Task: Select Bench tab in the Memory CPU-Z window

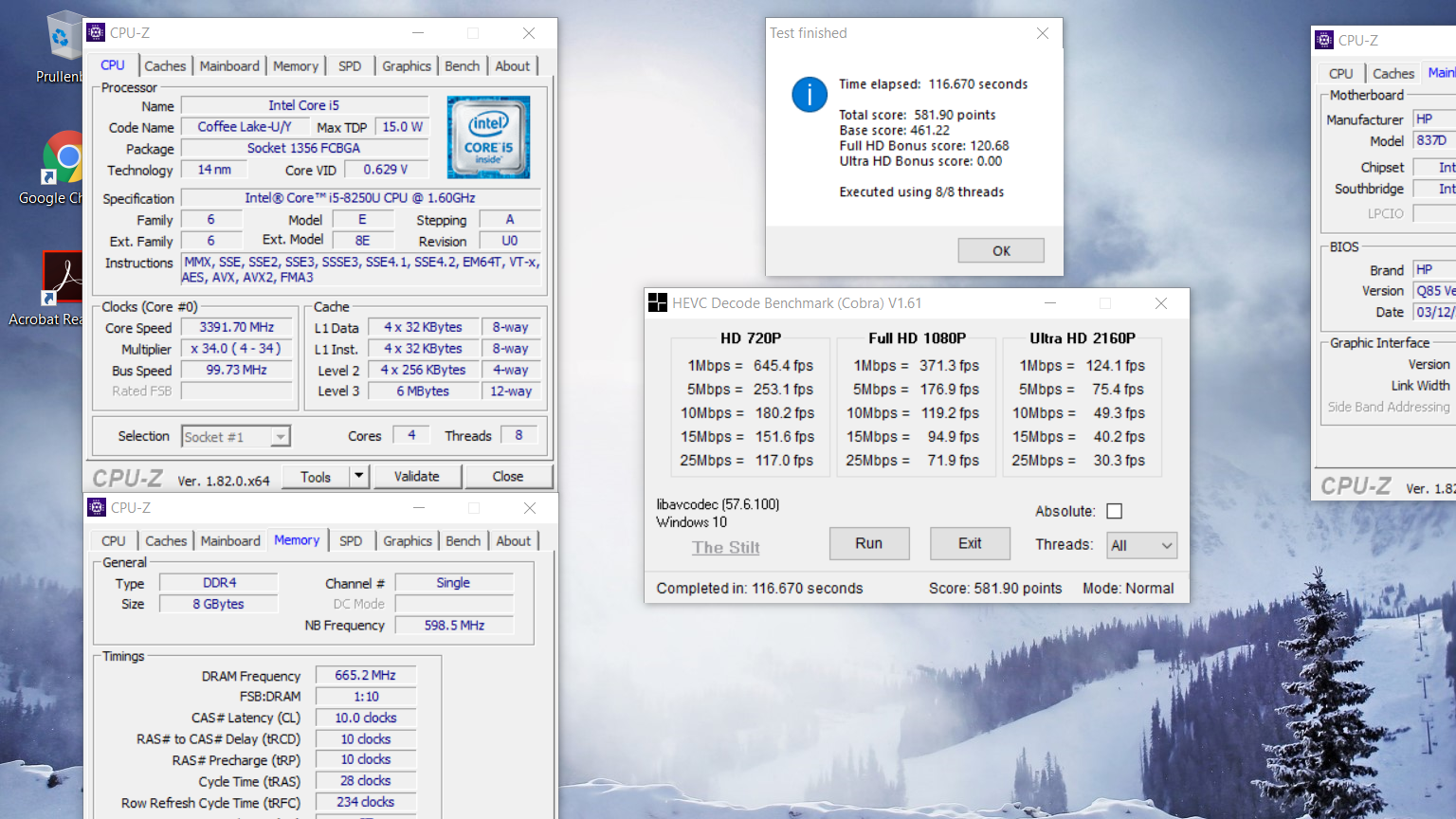Action: pyautogui.click(x=463, y=541)
